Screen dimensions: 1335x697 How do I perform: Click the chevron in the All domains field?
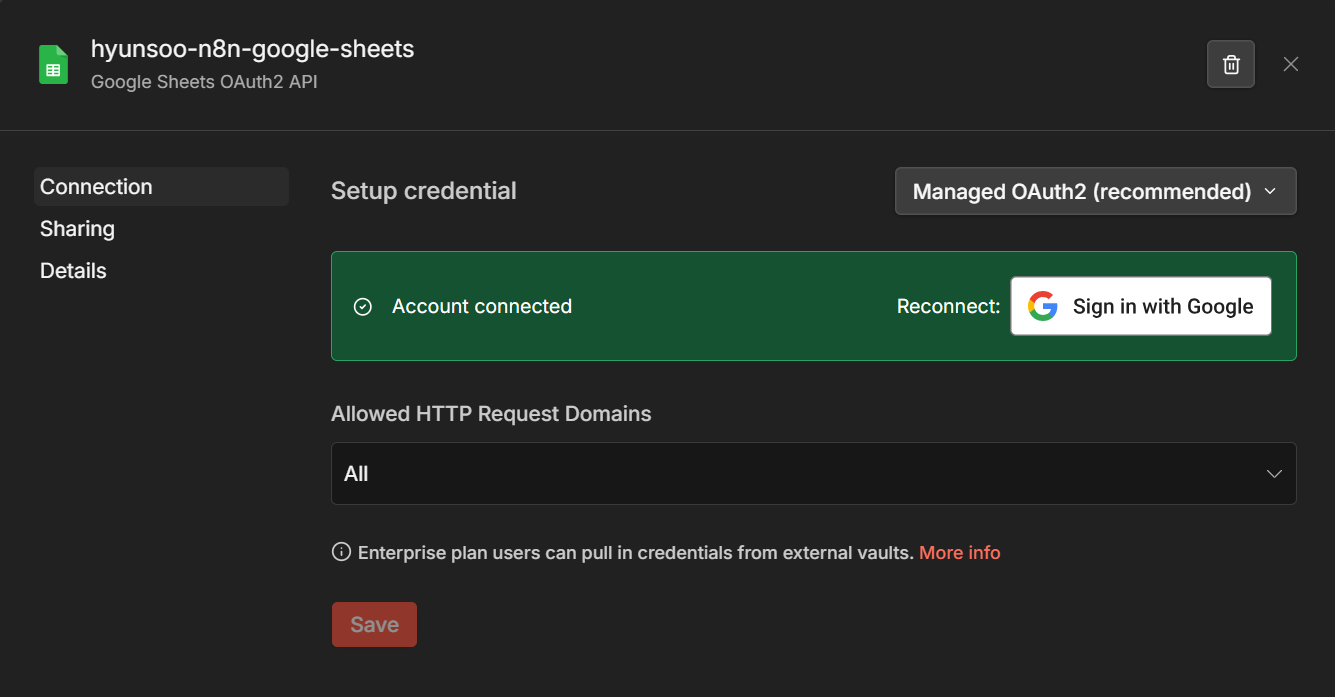coord(1274,474)
